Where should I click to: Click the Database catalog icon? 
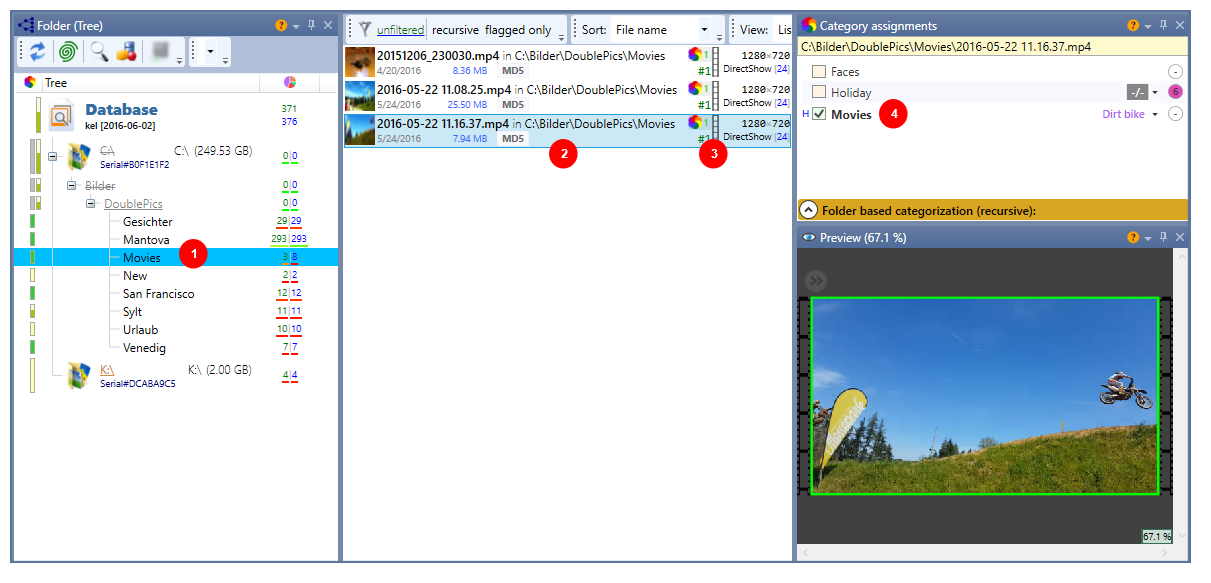[x=62, y=117]
